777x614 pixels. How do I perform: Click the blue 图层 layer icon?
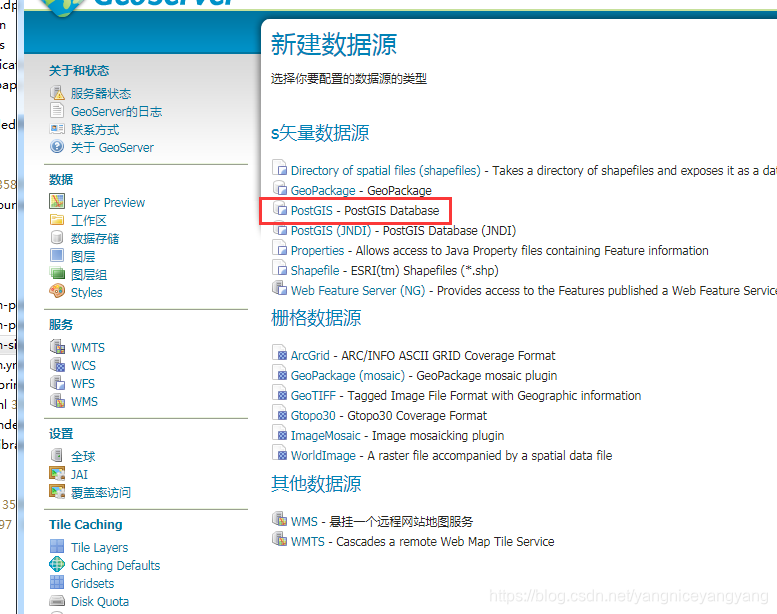coord(57,255)
